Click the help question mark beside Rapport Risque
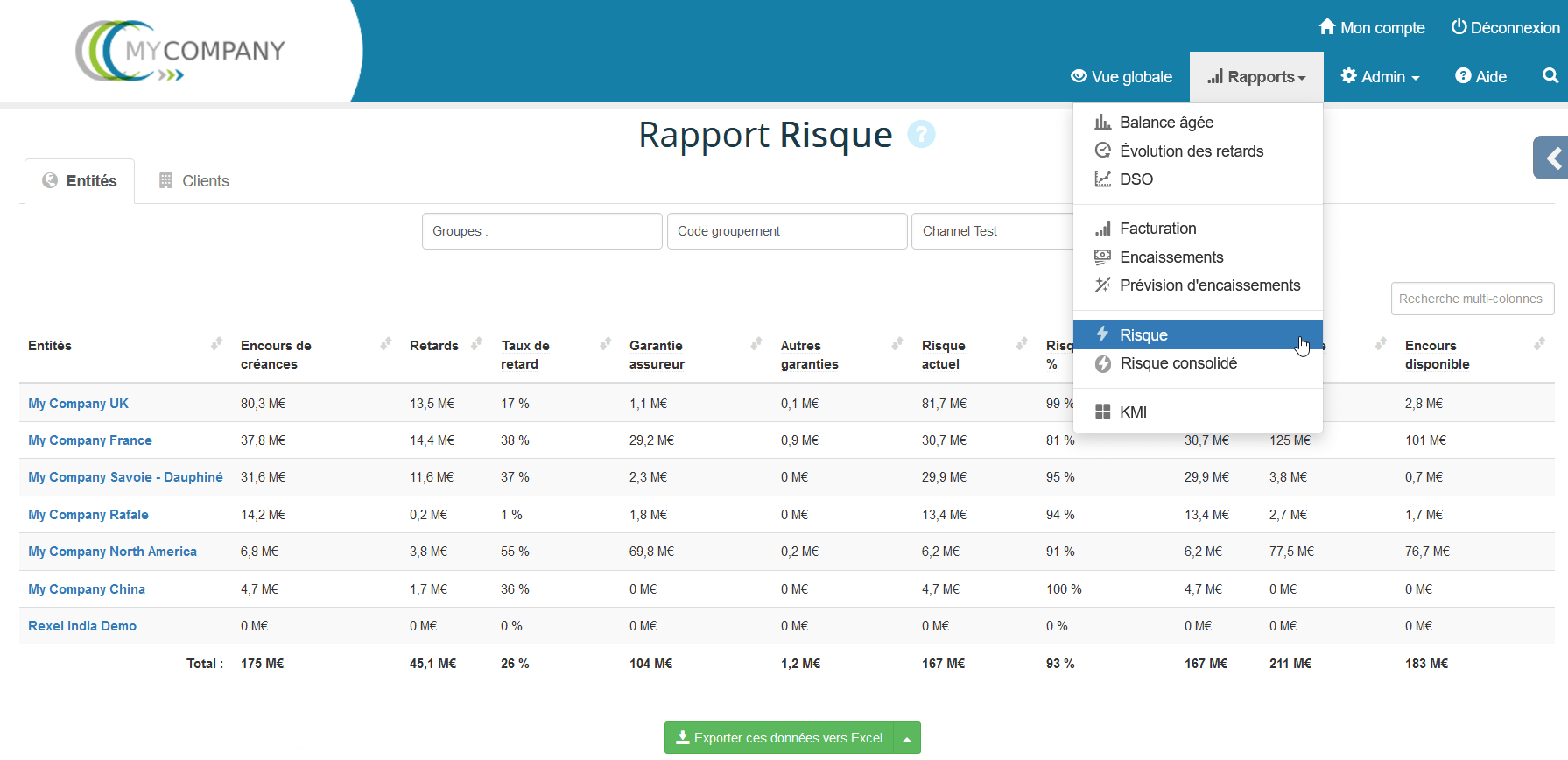The height and width of the screenshot is (760, 1568). (921, 135)
